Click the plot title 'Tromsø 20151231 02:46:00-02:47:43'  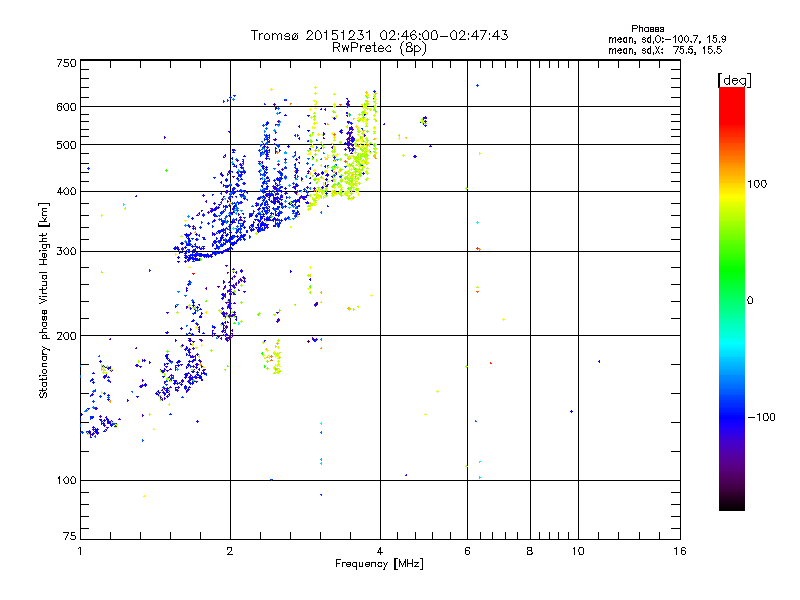click(379, 35)
